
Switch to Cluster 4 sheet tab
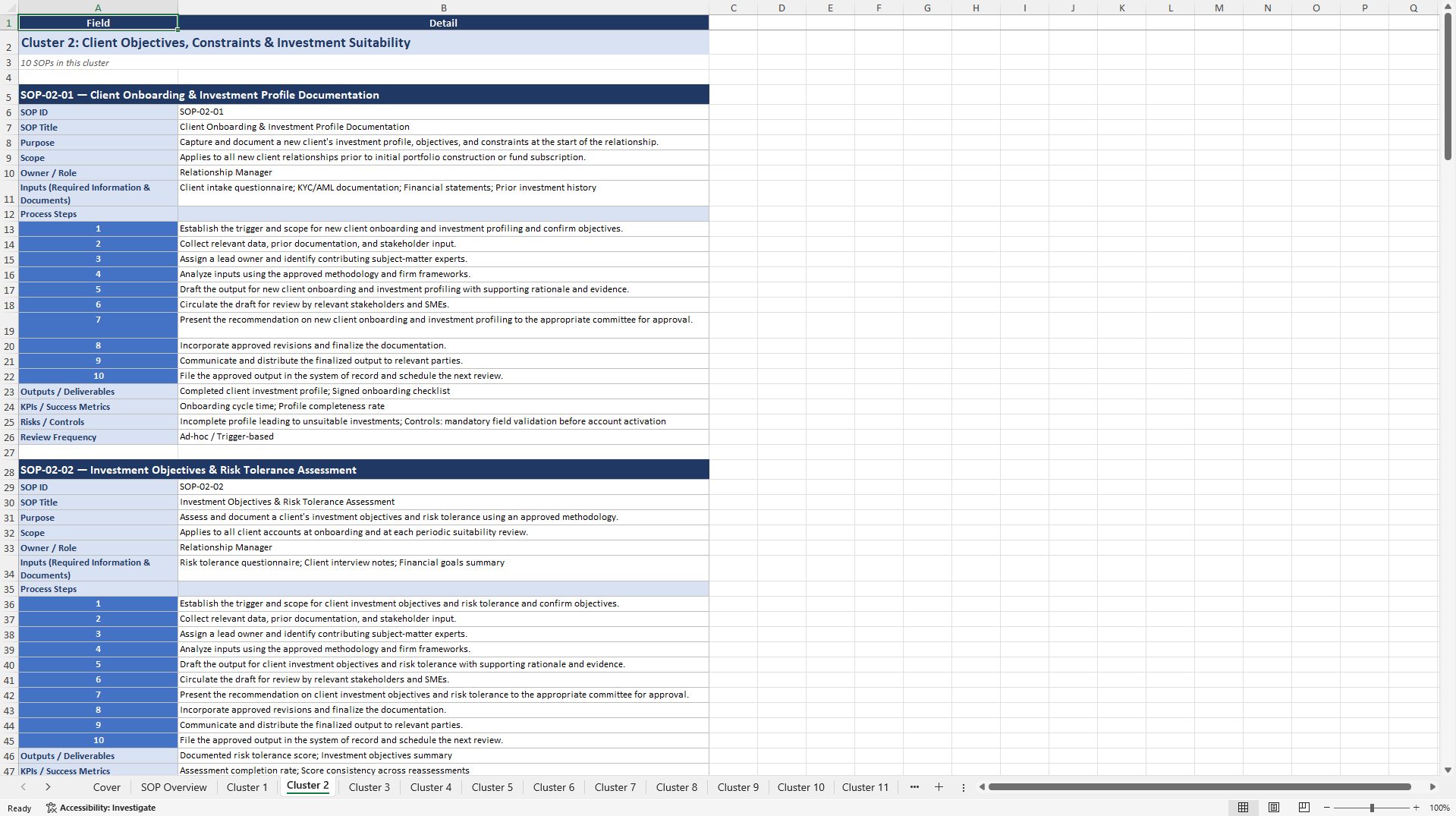coord(431,787)
